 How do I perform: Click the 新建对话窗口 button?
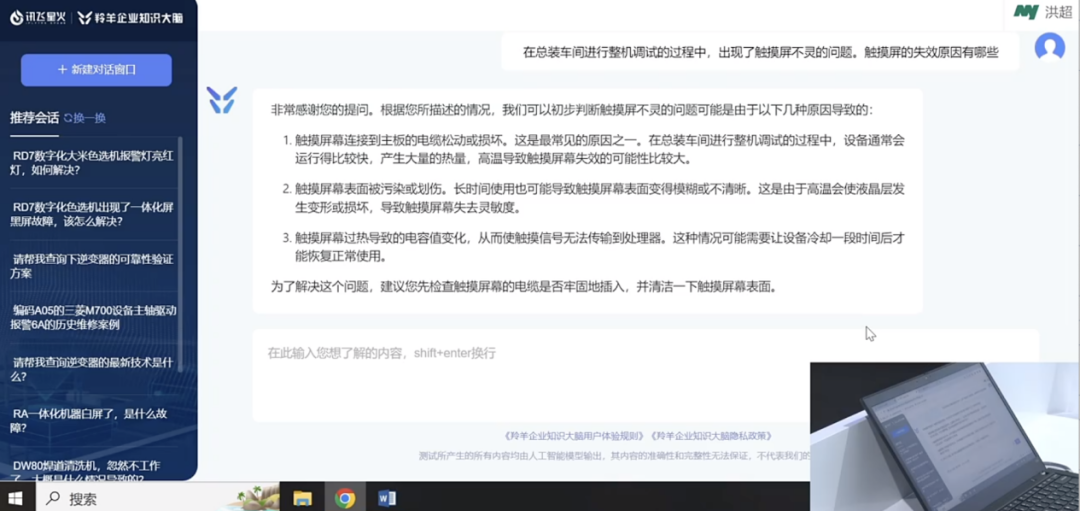click(x=96, y=70)
